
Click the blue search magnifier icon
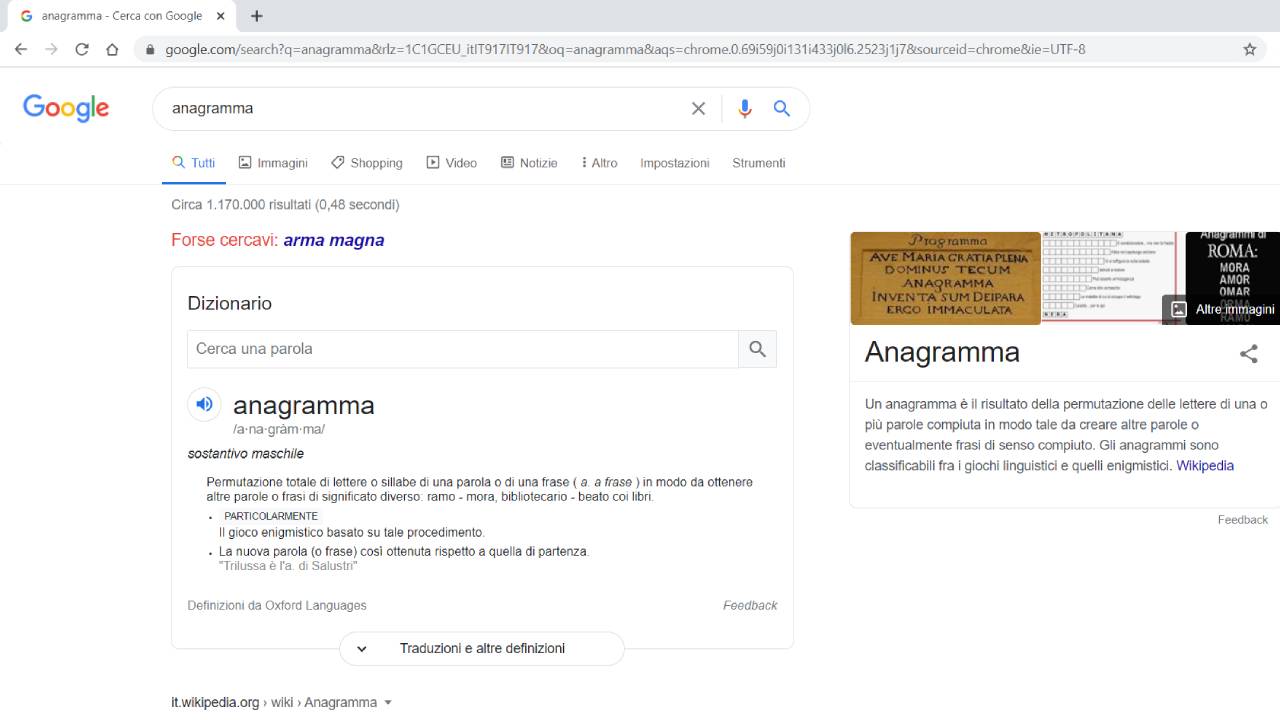tap(782, 108)
